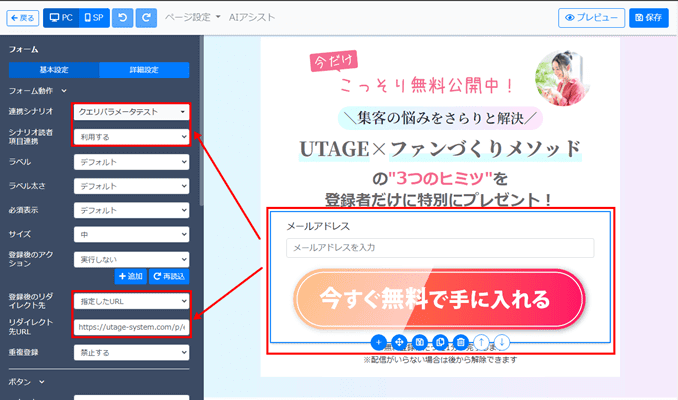Click the 再読込 button
Screen dimensions: 678x400
coord(169,276)
